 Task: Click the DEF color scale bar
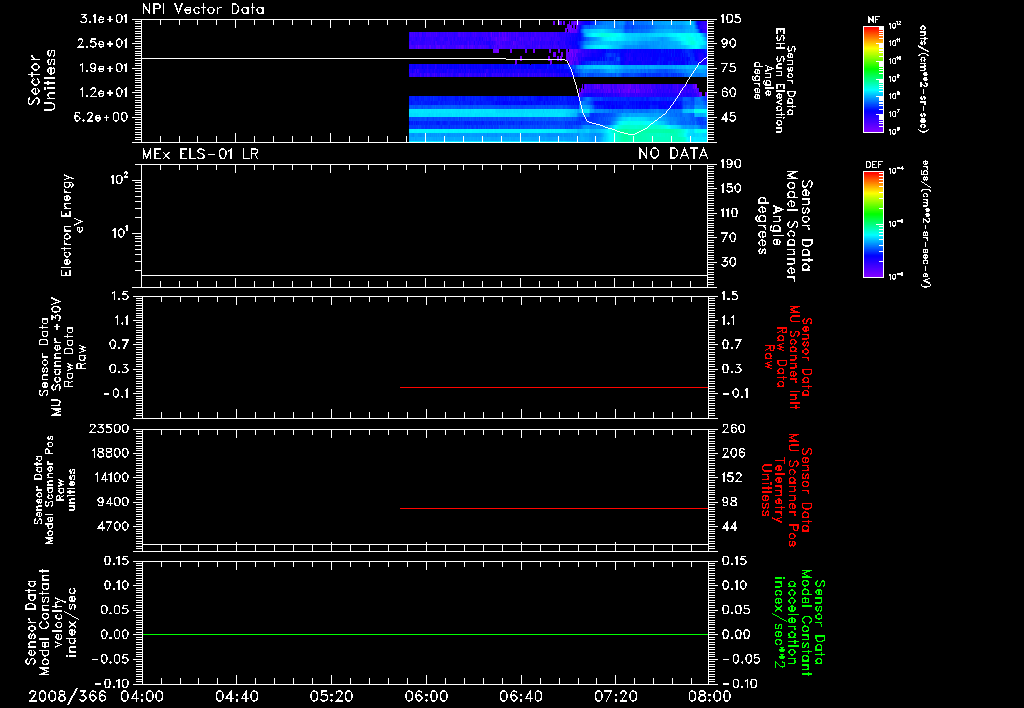(x=873, y=224)
